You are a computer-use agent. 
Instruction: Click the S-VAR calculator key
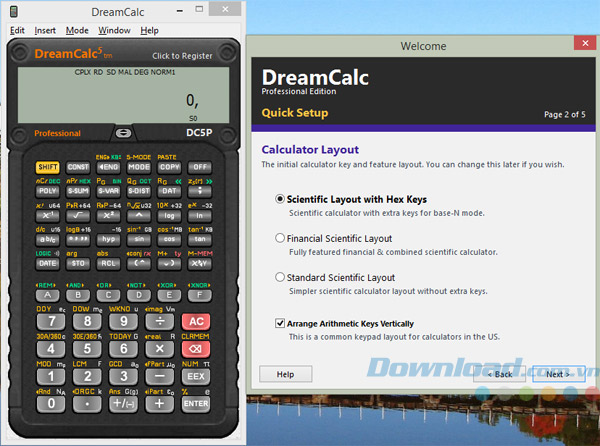coord(108,191)
